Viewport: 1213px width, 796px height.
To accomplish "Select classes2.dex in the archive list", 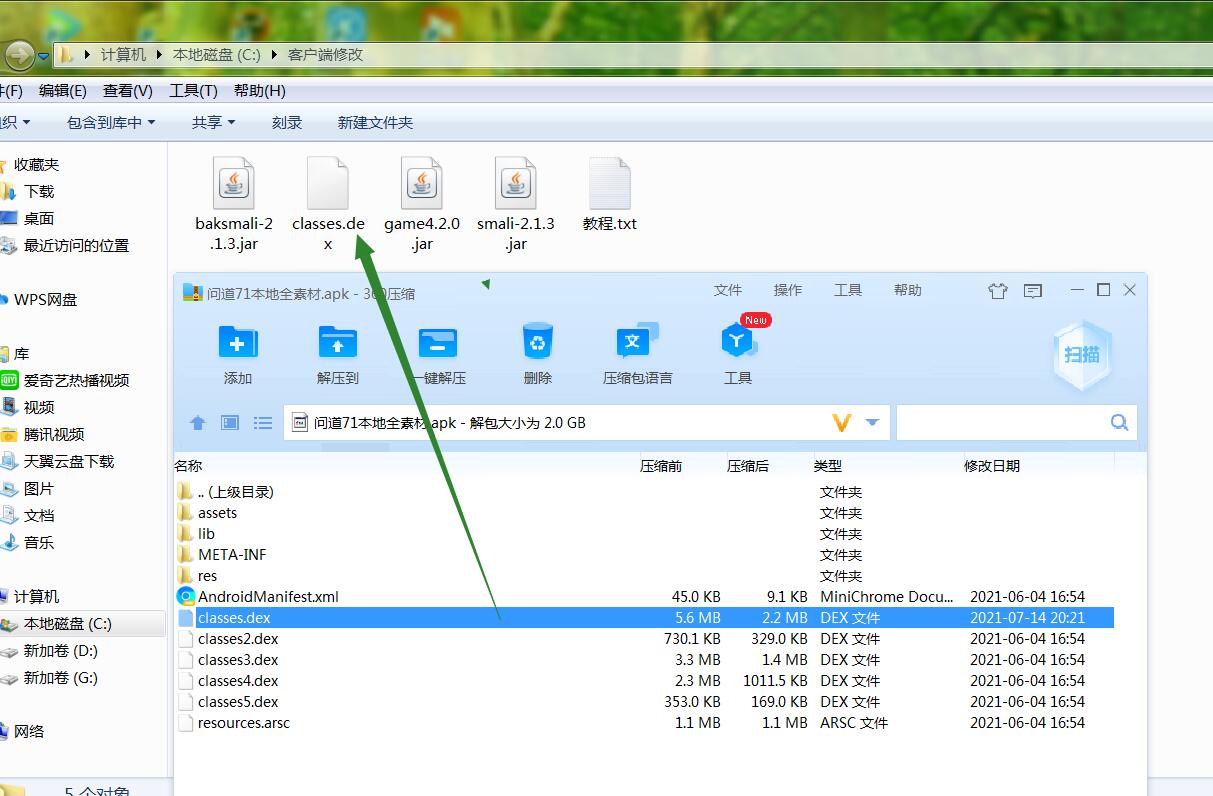I will tap(238, 639).
